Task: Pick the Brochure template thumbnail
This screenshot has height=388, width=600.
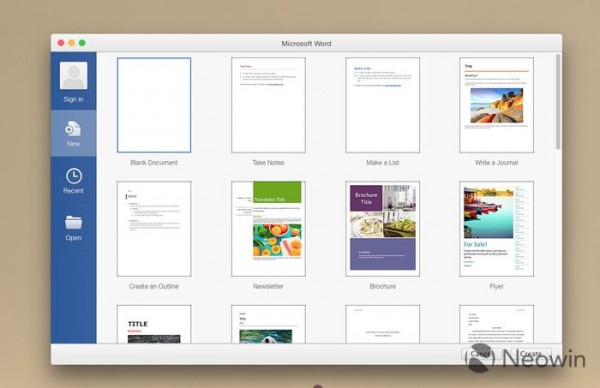Action: coord(383,229)
